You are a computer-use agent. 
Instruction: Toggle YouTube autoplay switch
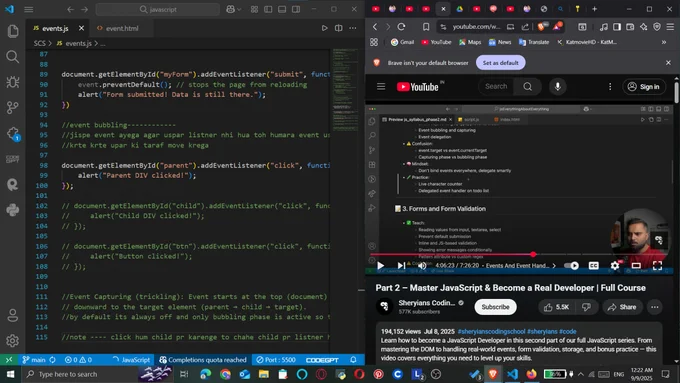pyautogui.click(x=572, y=265)
